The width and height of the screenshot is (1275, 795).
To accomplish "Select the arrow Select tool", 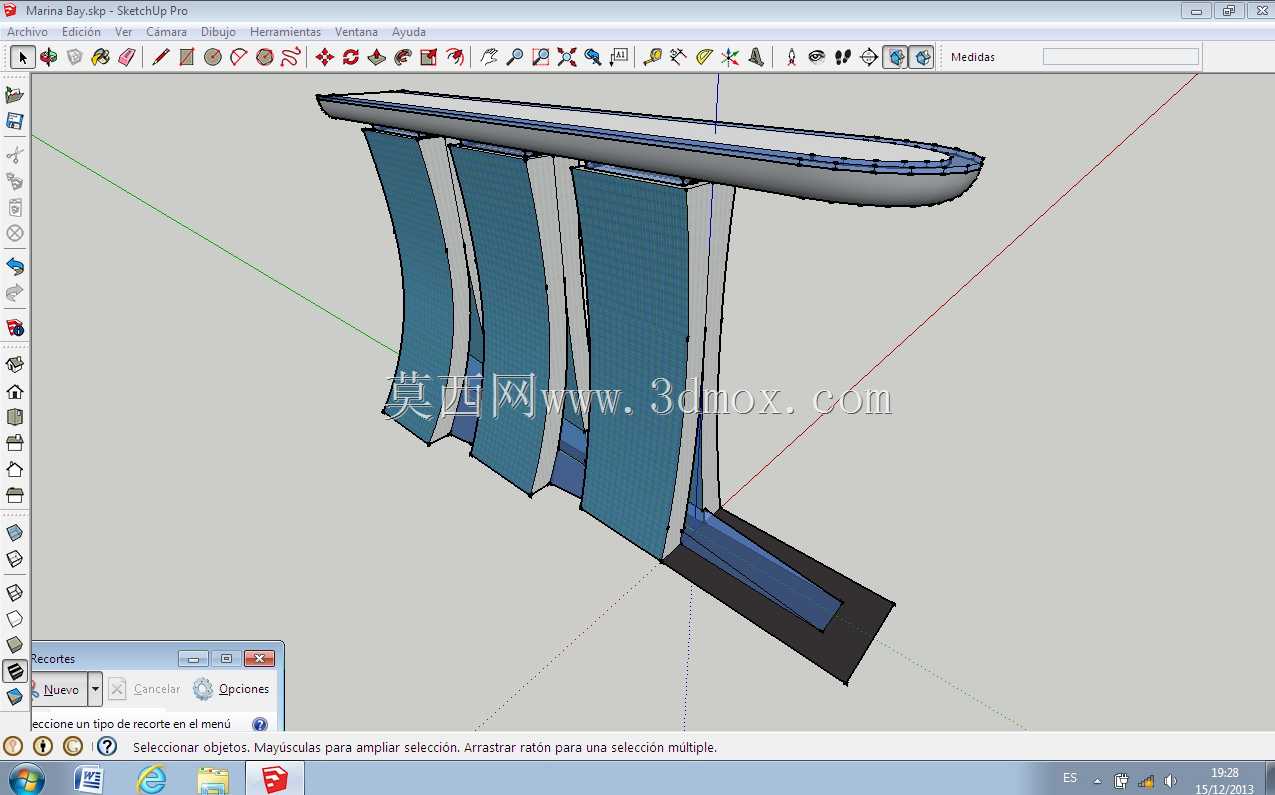I will tap(22, 57).
